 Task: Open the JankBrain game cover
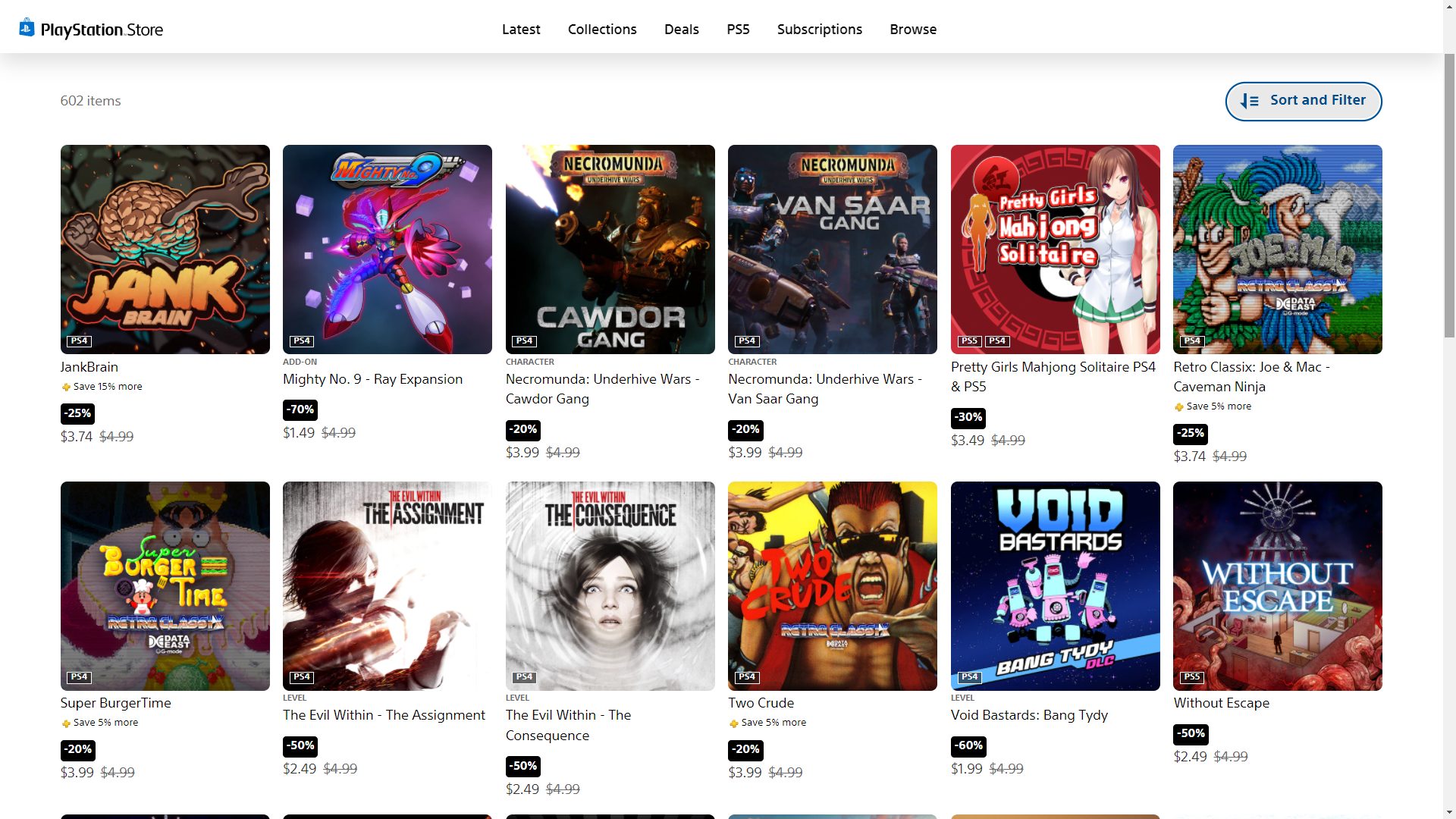pyautogui.click(x=165, y=249)
